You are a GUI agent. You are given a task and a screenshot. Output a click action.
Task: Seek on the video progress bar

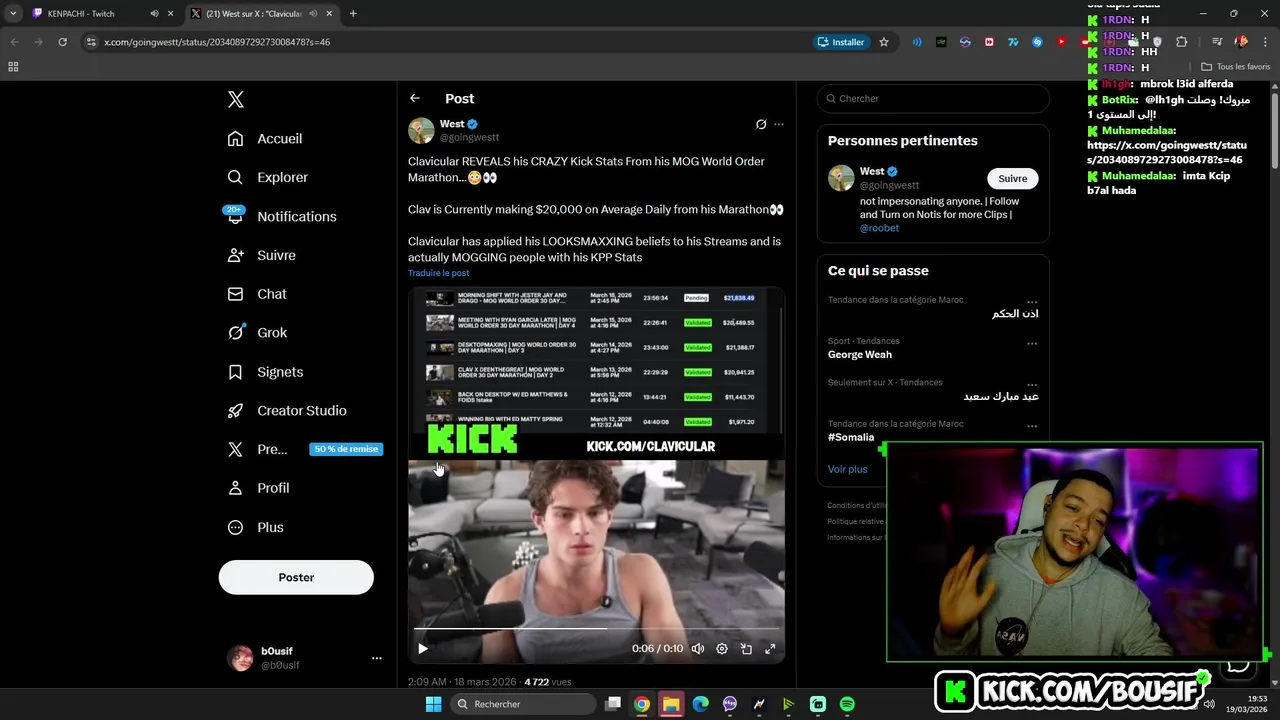pos(596,629)
